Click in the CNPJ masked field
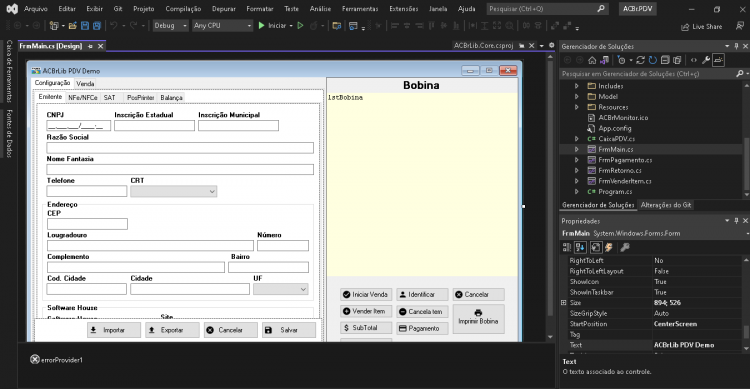This screenshot has width=750, height=389. pyautogui.click(x=78, y=126)
